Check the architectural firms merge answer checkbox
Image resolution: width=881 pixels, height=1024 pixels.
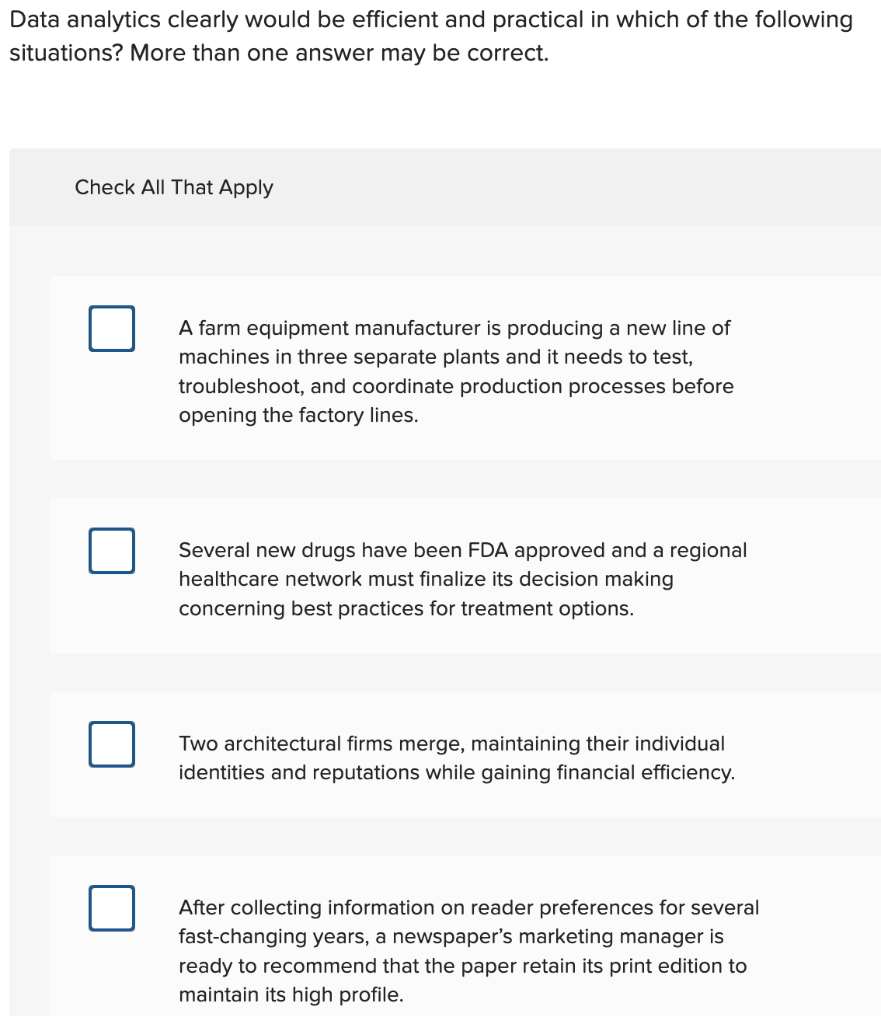[x=111, y=744]
